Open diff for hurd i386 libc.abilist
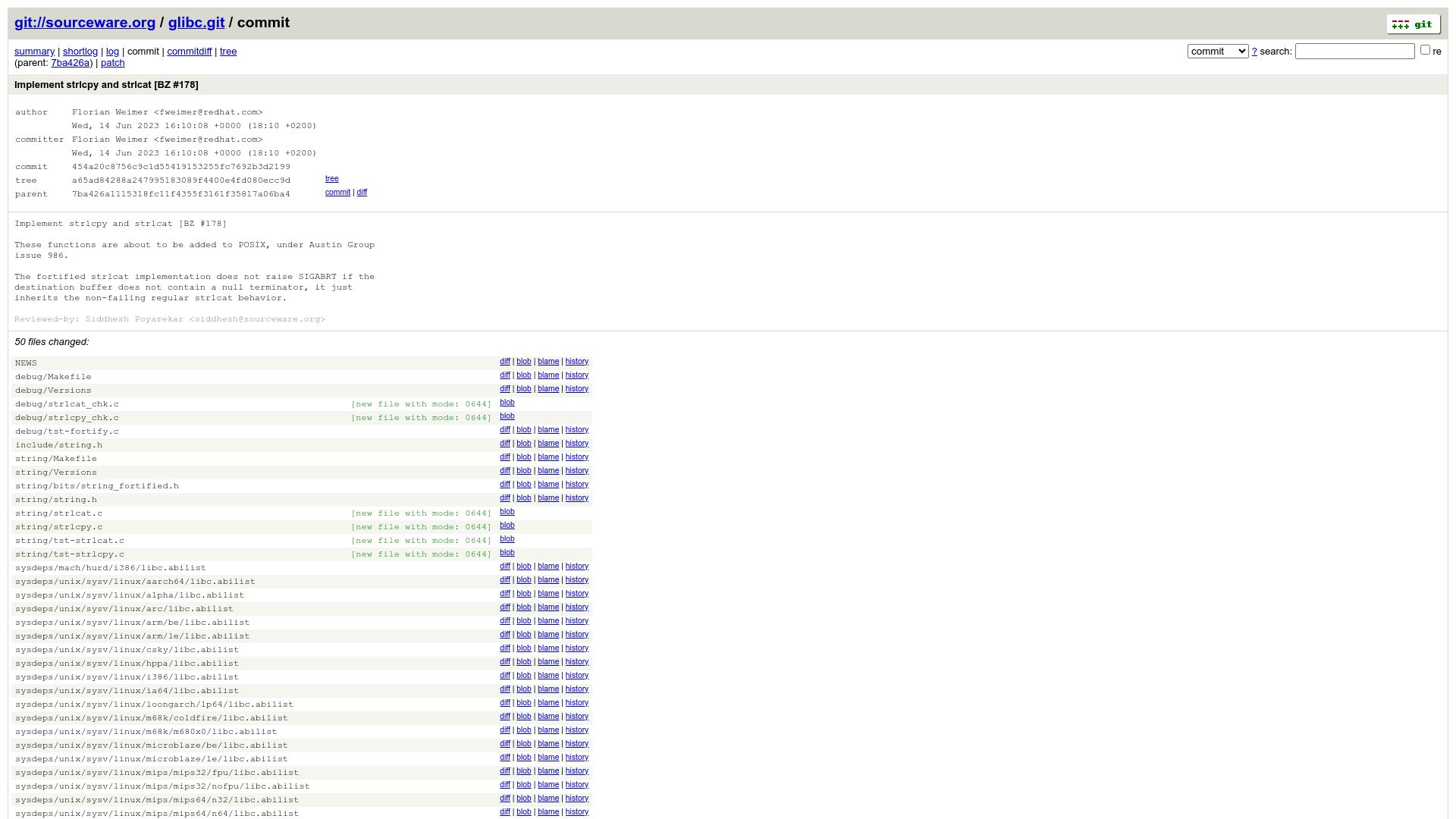The height and width of the screenshot is (819, 1456). click(x=505, y=566)
